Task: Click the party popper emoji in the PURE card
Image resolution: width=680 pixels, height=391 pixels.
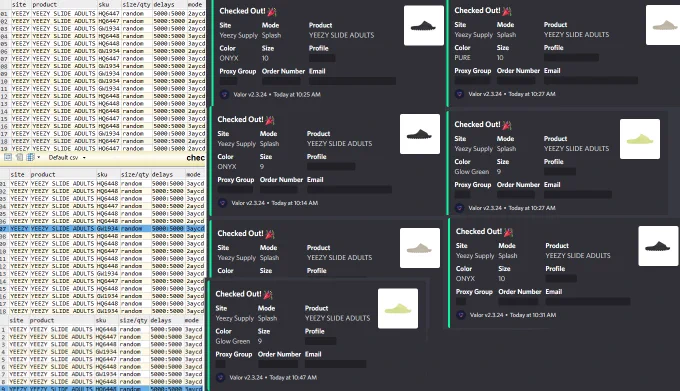Action: pyautogui.click(x=507, y=11)
